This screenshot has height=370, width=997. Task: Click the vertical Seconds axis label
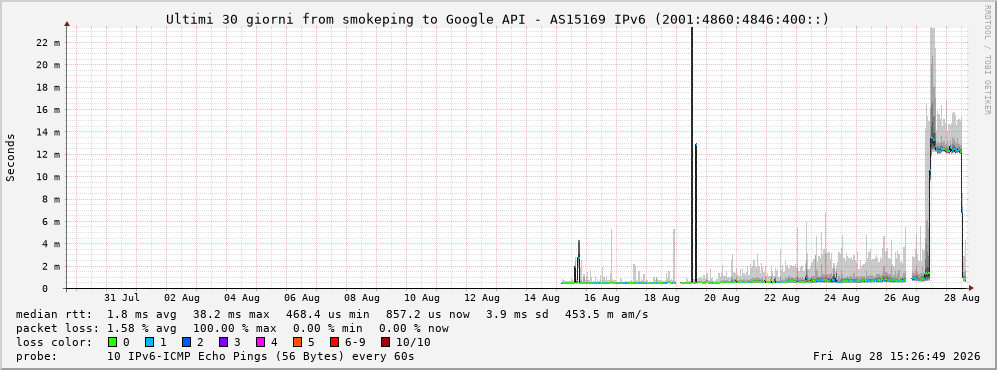coord(10,158)
